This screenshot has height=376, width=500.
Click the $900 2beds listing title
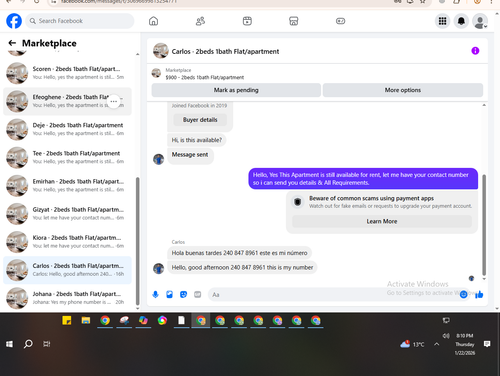pos(205,77)
